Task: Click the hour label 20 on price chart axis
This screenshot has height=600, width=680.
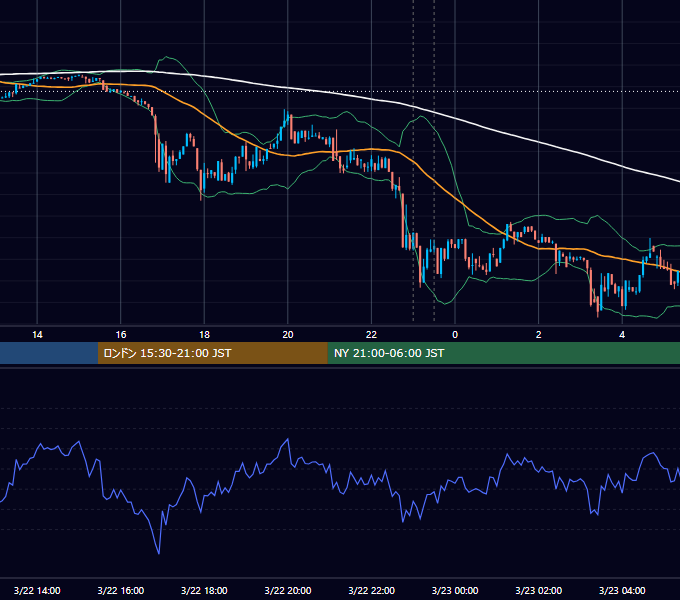Action: click(288, 335)
